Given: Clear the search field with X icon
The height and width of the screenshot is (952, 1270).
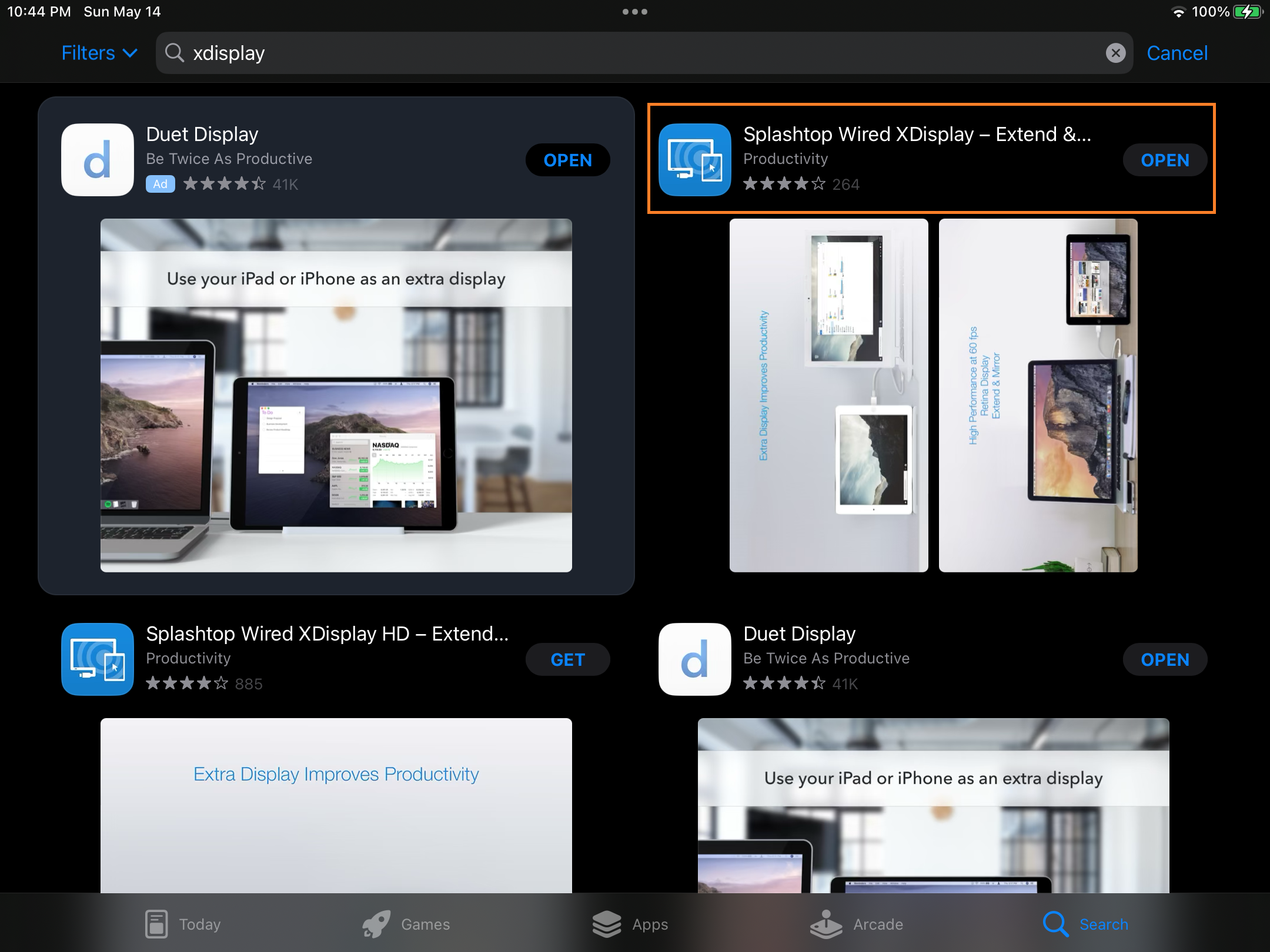Looking at the screenshot, I should pos(1115,53).
